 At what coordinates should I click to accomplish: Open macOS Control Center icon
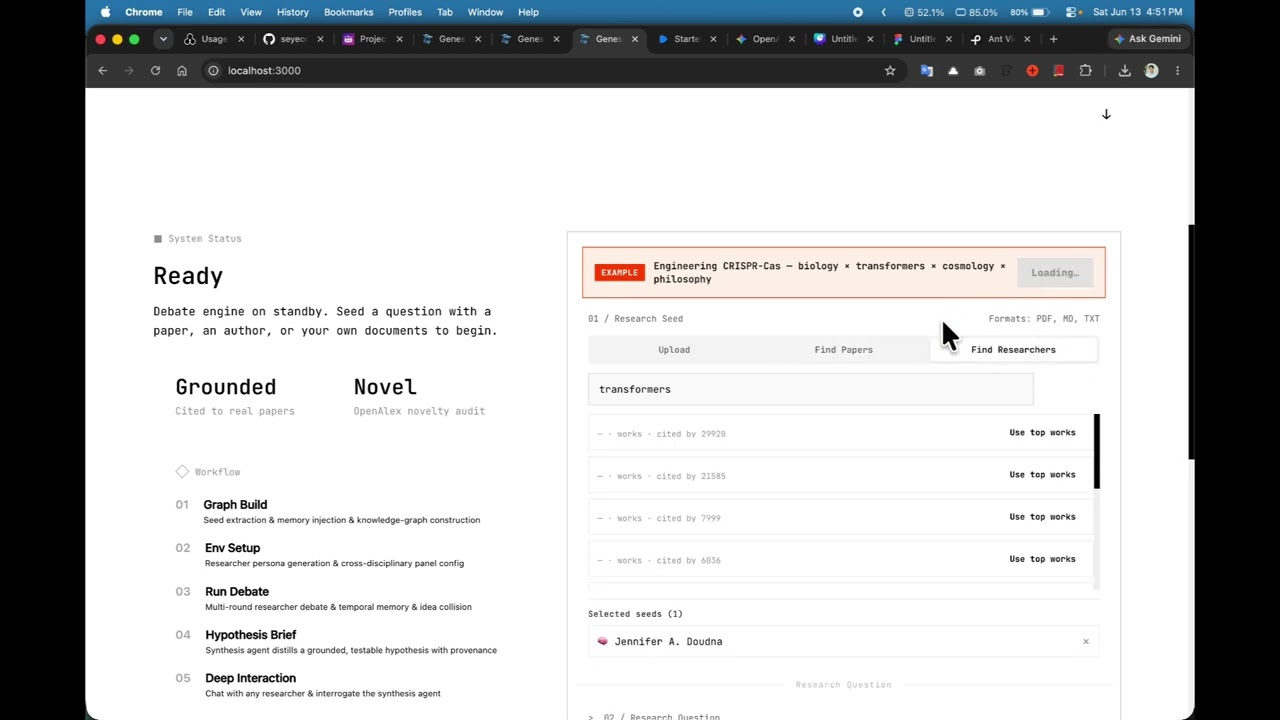(1071, 12)
